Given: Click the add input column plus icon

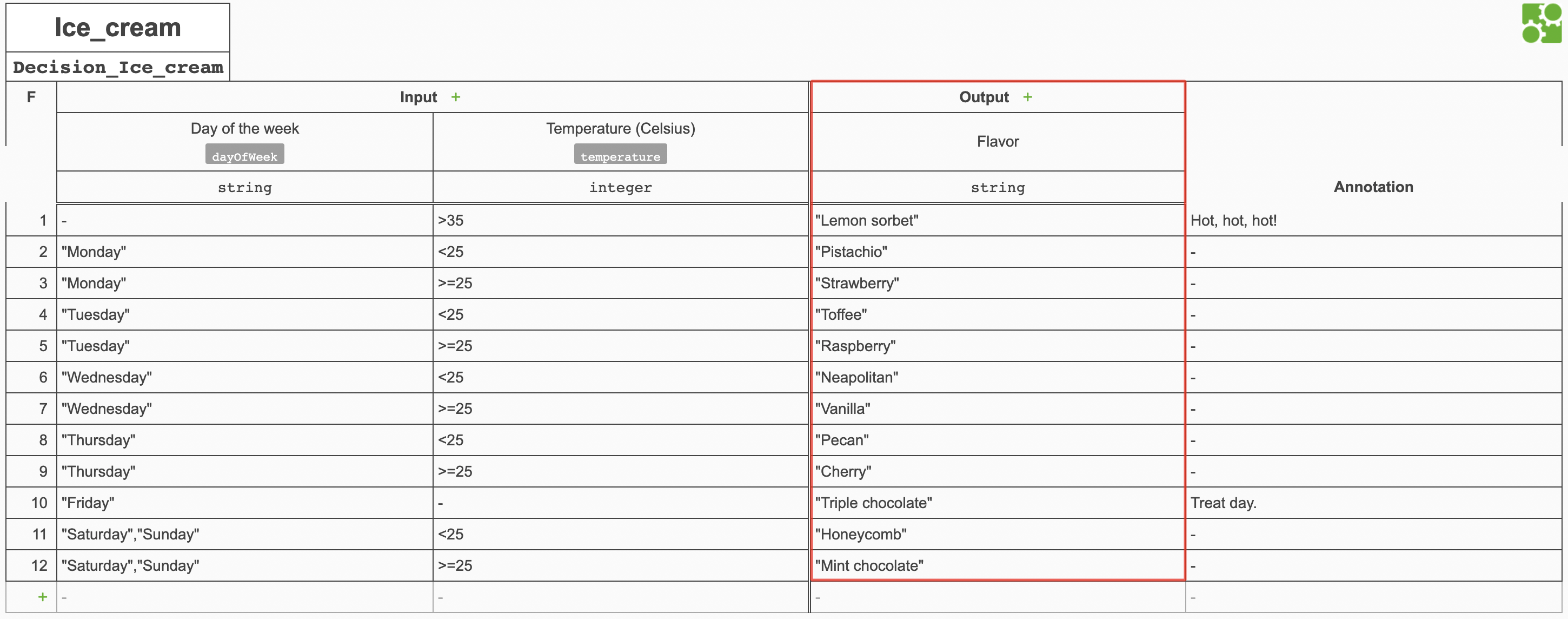Looking at the screenshot, I should (456, 96).
